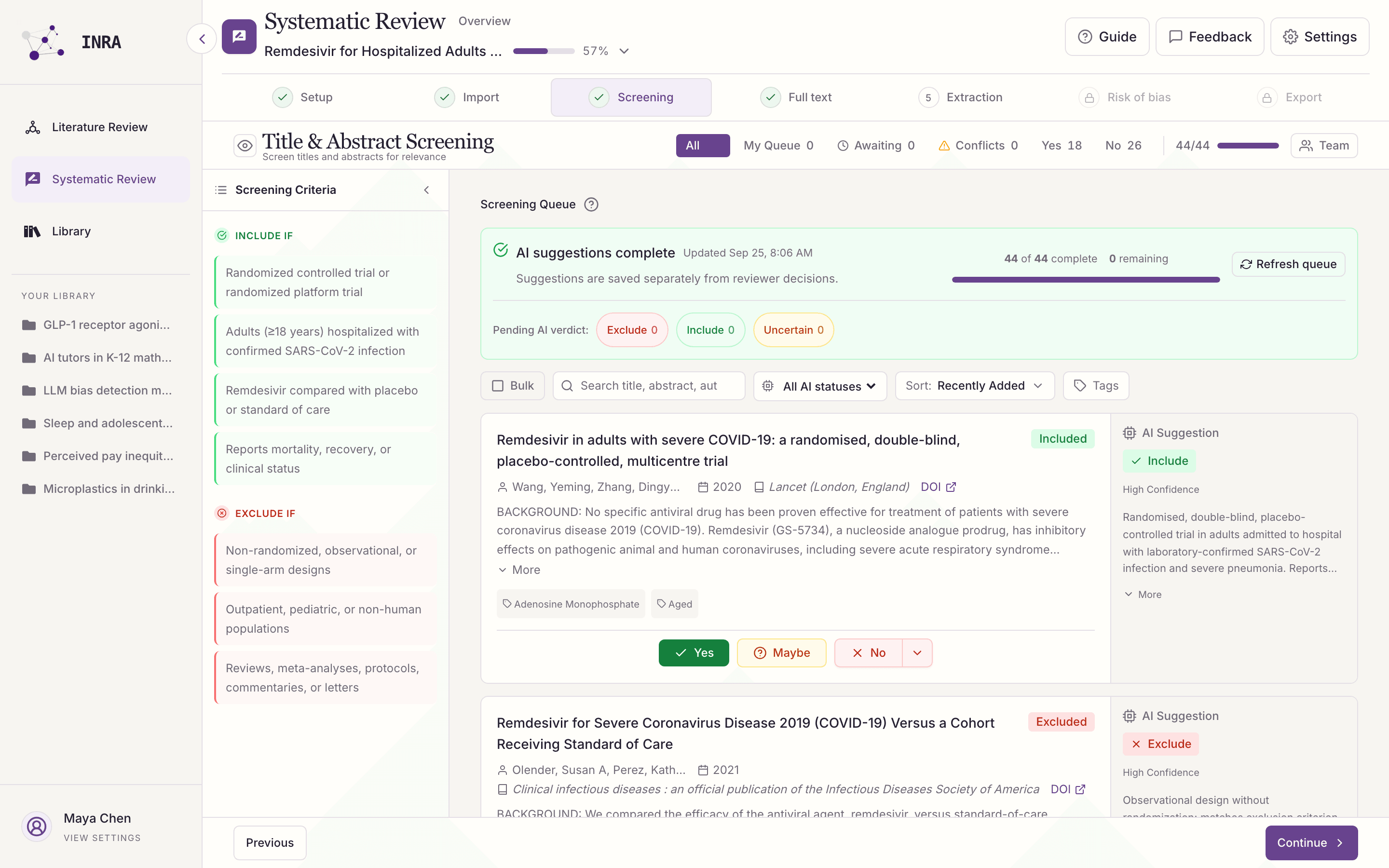Open the Library sidebar item
Viewport: 1389px width, 868px height.
pyautogui.click(x=100, y=231)
